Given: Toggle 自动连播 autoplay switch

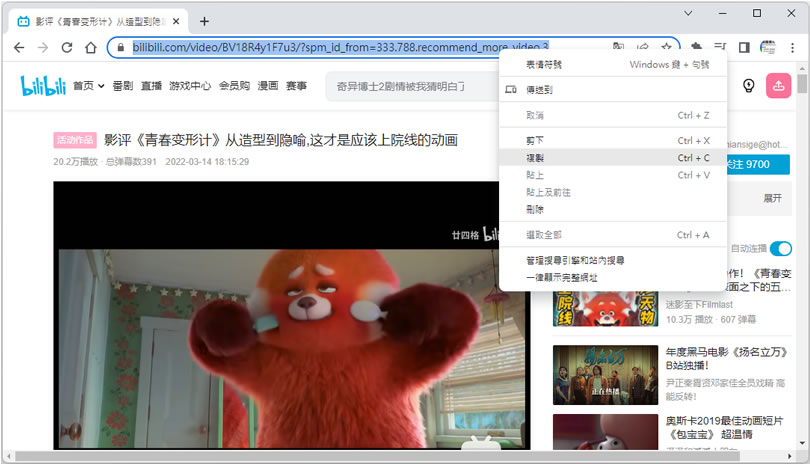Looking at the screenshot, I should coord(781,249).
